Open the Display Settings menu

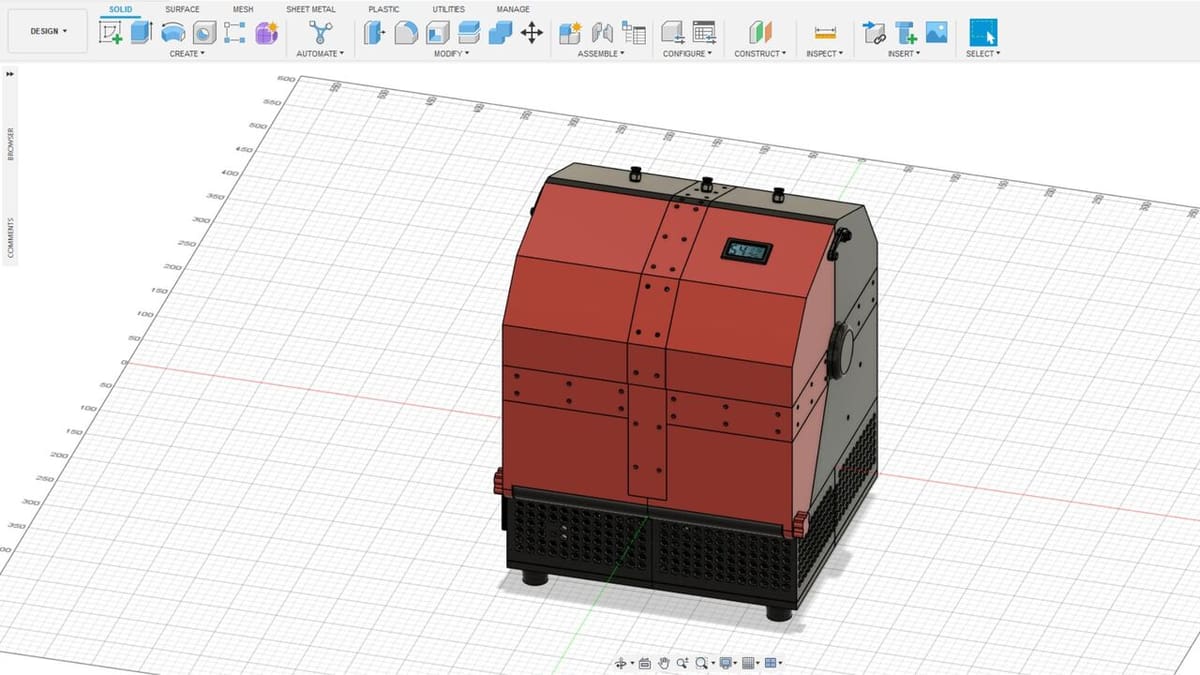(x=726, y=663)
